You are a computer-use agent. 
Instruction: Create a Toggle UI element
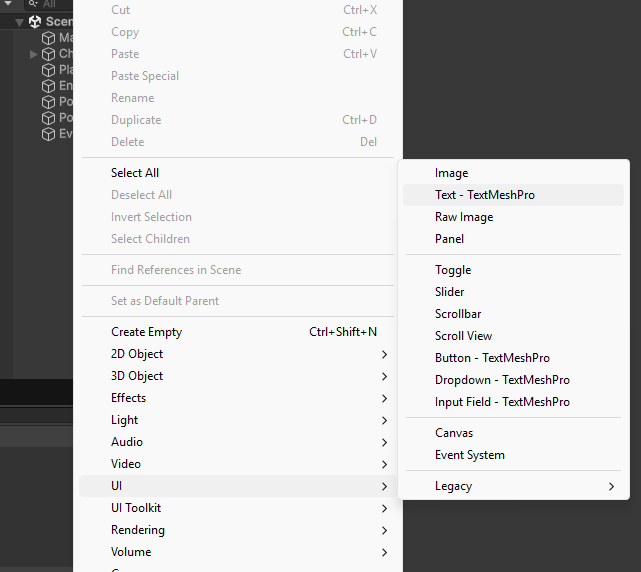513,270
